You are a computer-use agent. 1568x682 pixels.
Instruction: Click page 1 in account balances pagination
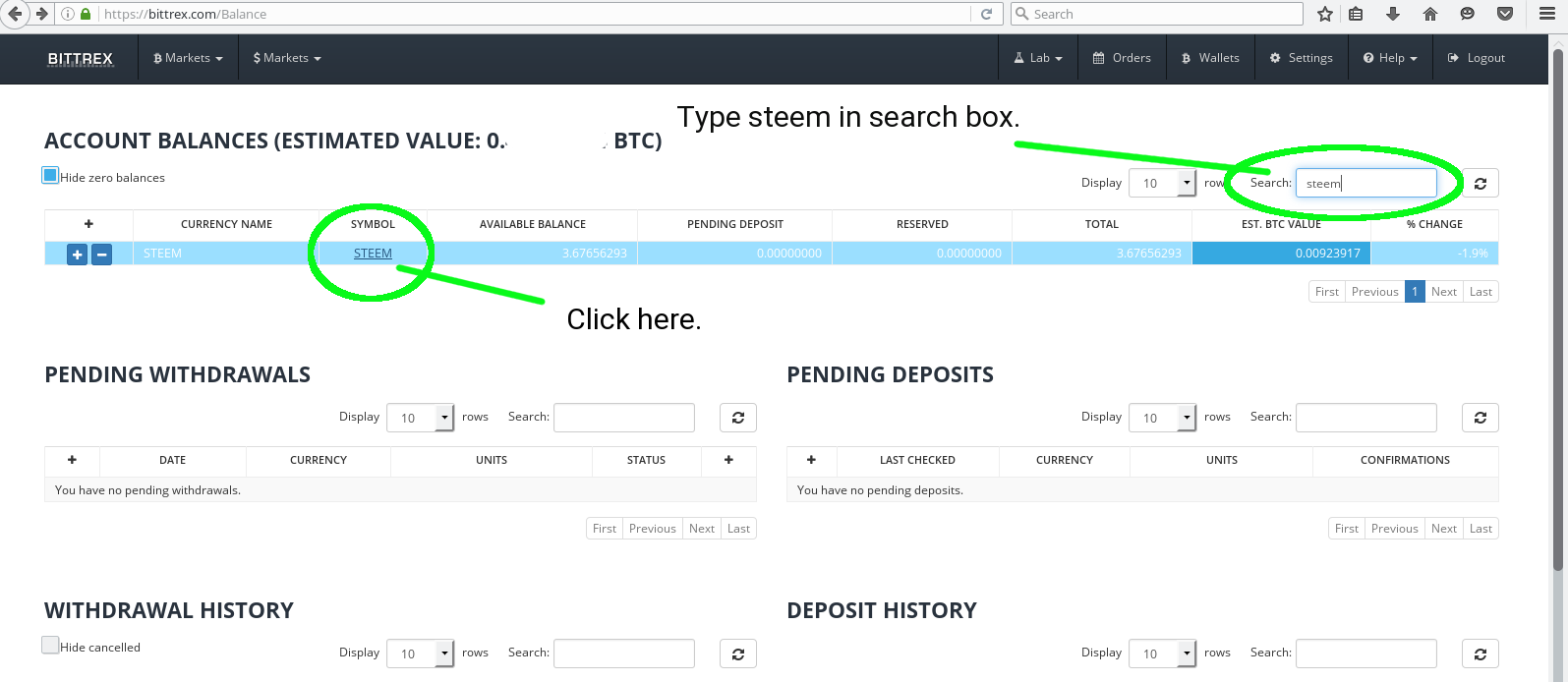pyautogui.click(x=1415, y=292)
